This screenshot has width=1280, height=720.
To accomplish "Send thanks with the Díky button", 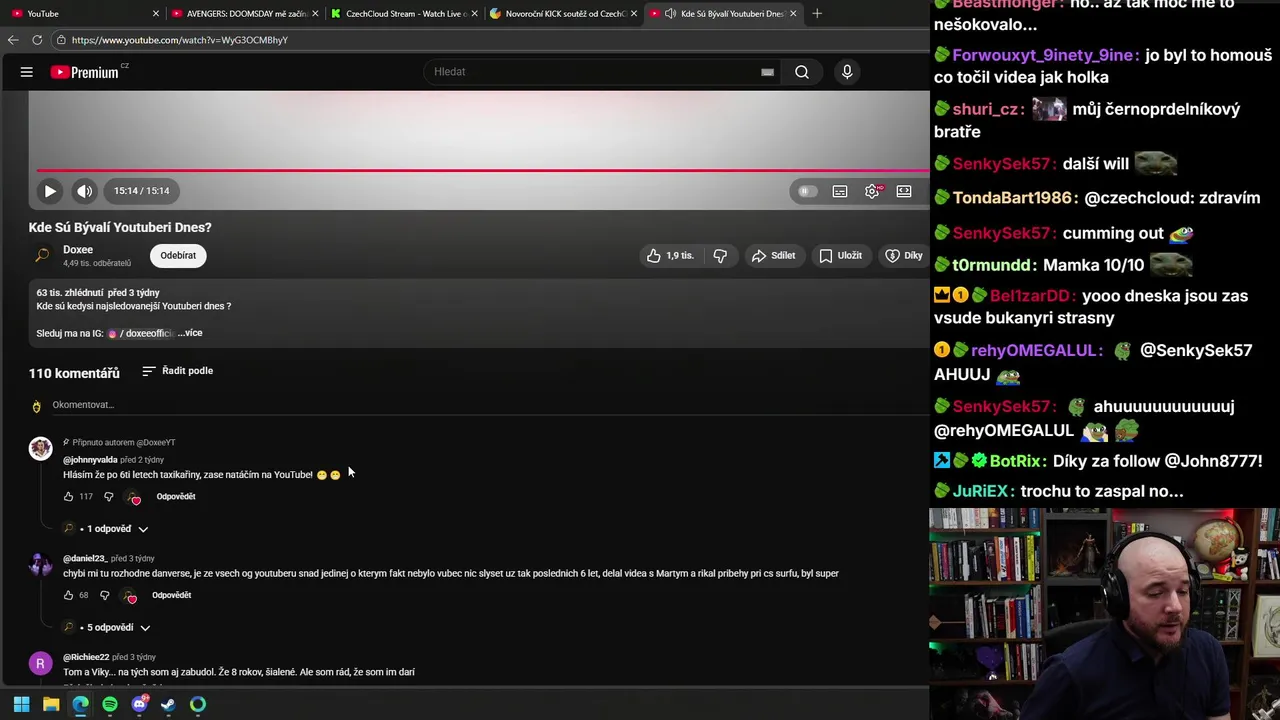I will point(904,256).
